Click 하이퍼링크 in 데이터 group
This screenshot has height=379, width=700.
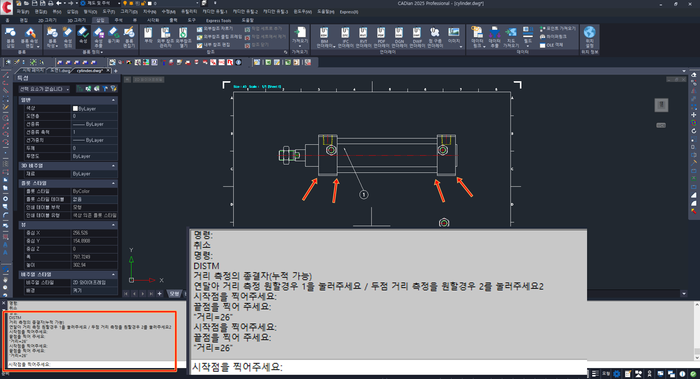coord(553,37)
